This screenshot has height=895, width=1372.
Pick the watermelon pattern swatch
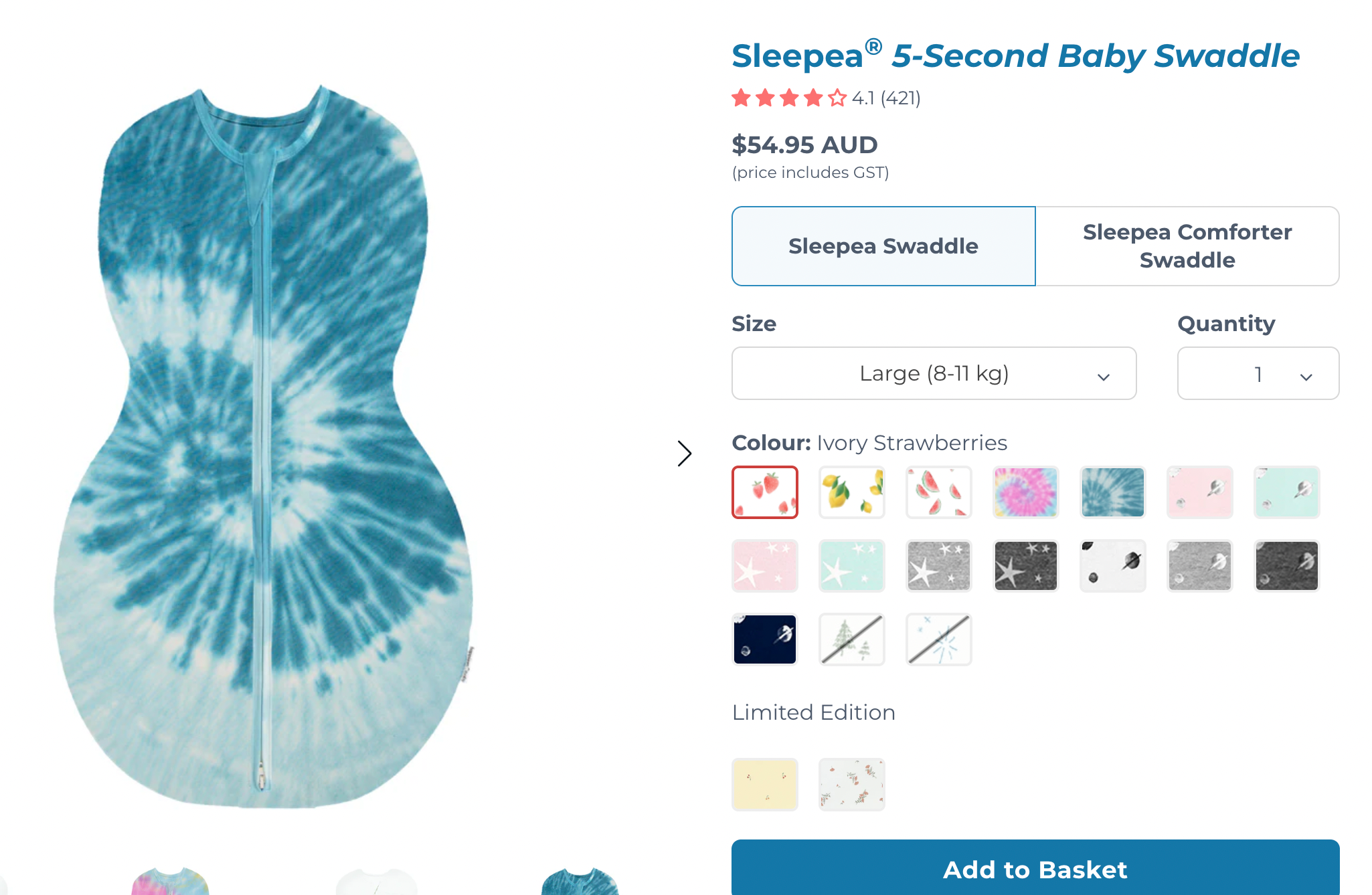(x=939, y=492)
